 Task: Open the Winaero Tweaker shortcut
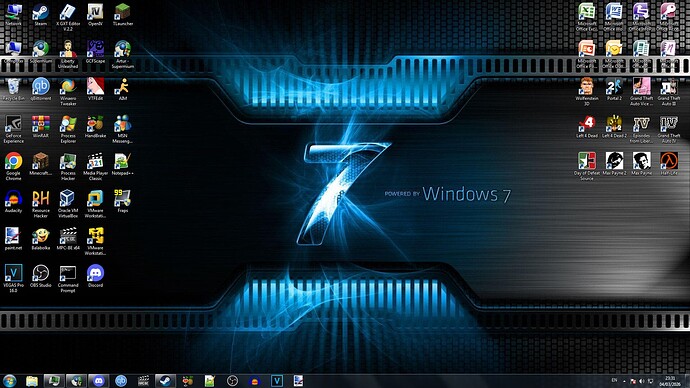click(68, 92)
